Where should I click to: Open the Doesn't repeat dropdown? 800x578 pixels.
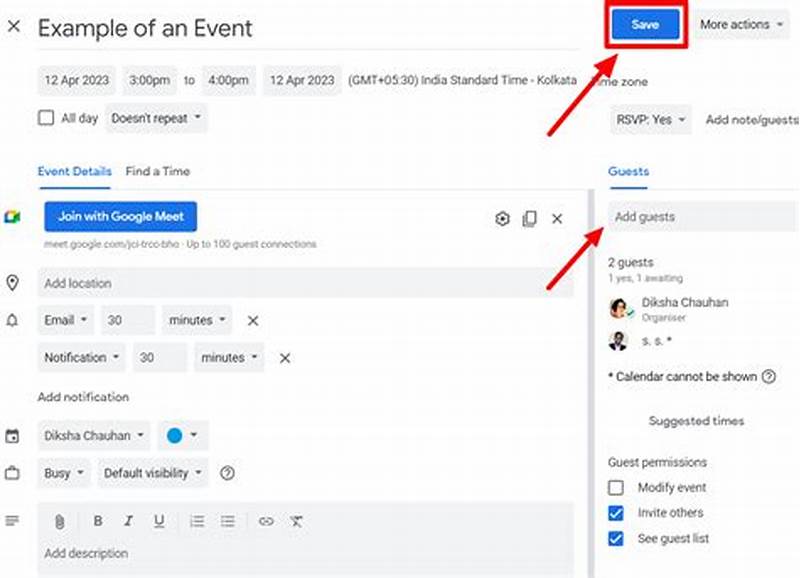[155, 118]
